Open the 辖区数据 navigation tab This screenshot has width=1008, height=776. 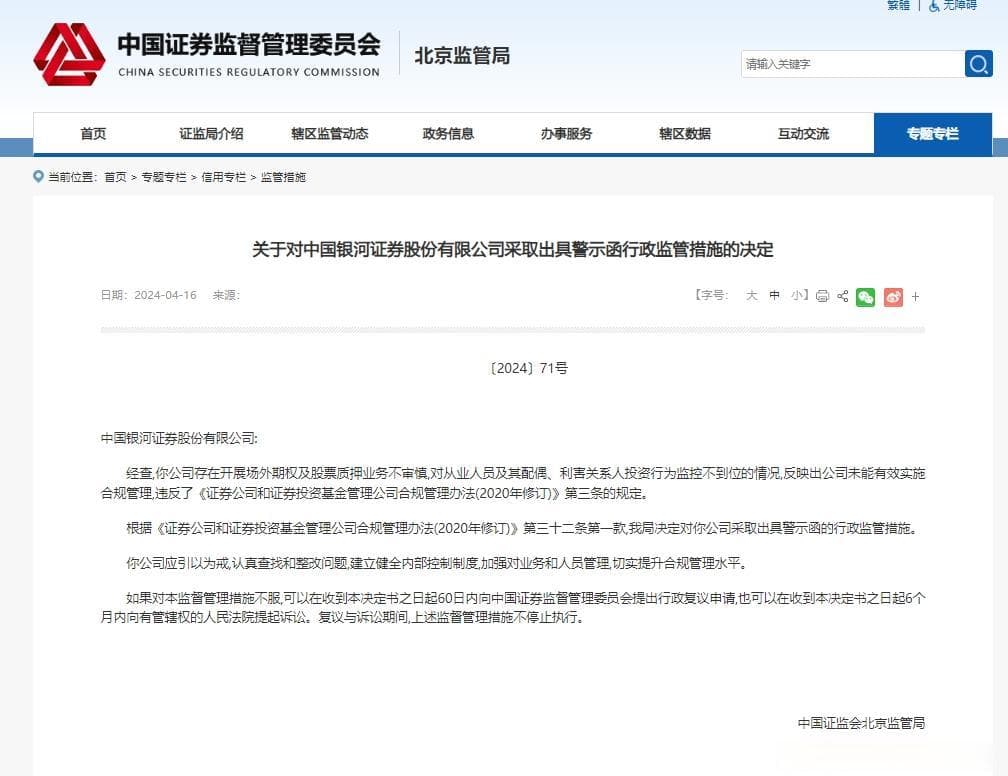(x=685, y=134)
